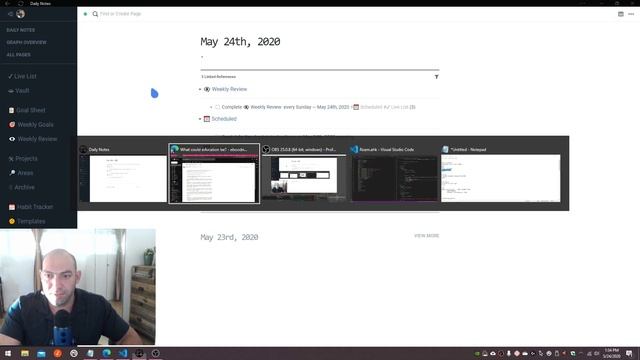Click the Areas magnifier icon
Viewport: 640px width, 360px height.
click(12, 173)
